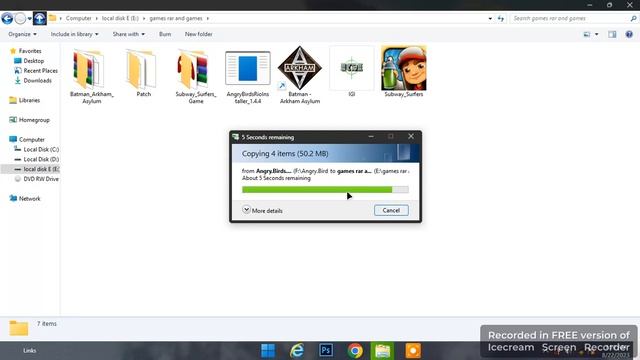Click local disk E breadcrumb segment
Image resolution: width=640 pixels, height=360 pixels.
pyautogui.click(x=120, y=18)
